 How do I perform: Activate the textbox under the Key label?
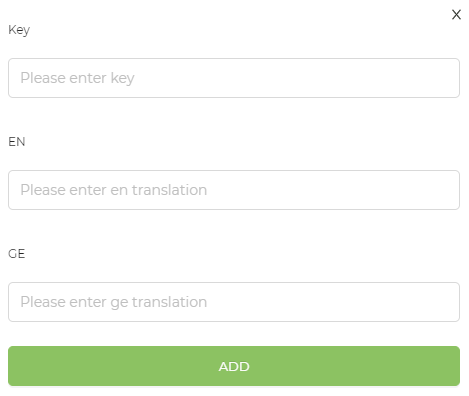(x=234, y=78)
